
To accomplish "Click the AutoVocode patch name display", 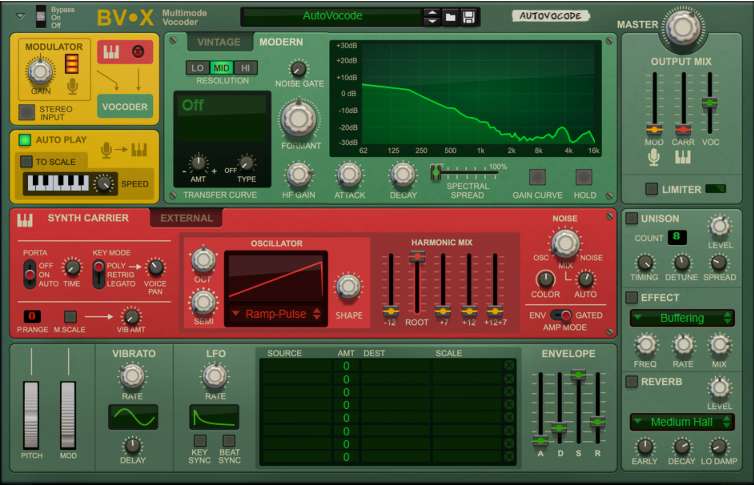I will pyautogui.click(x=333, y=16).
